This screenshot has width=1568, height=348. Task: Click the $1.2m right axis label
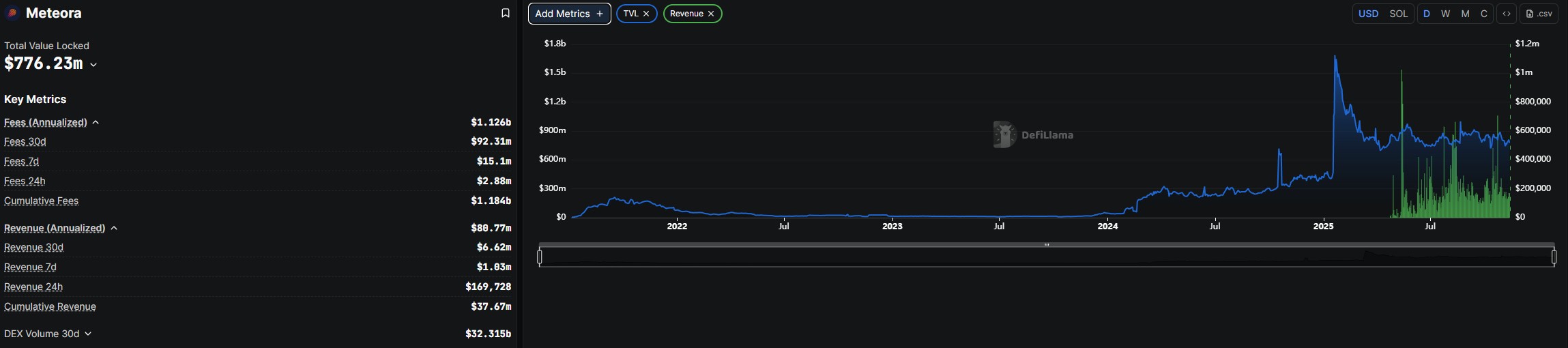(1527, 43)
